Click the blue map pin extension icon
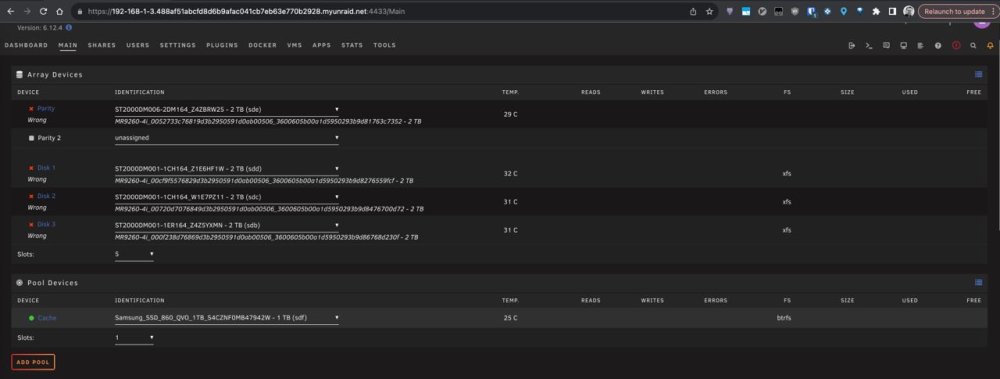Image resolution: width=1000 pixels, height=379 pixels. coord(843,11)
